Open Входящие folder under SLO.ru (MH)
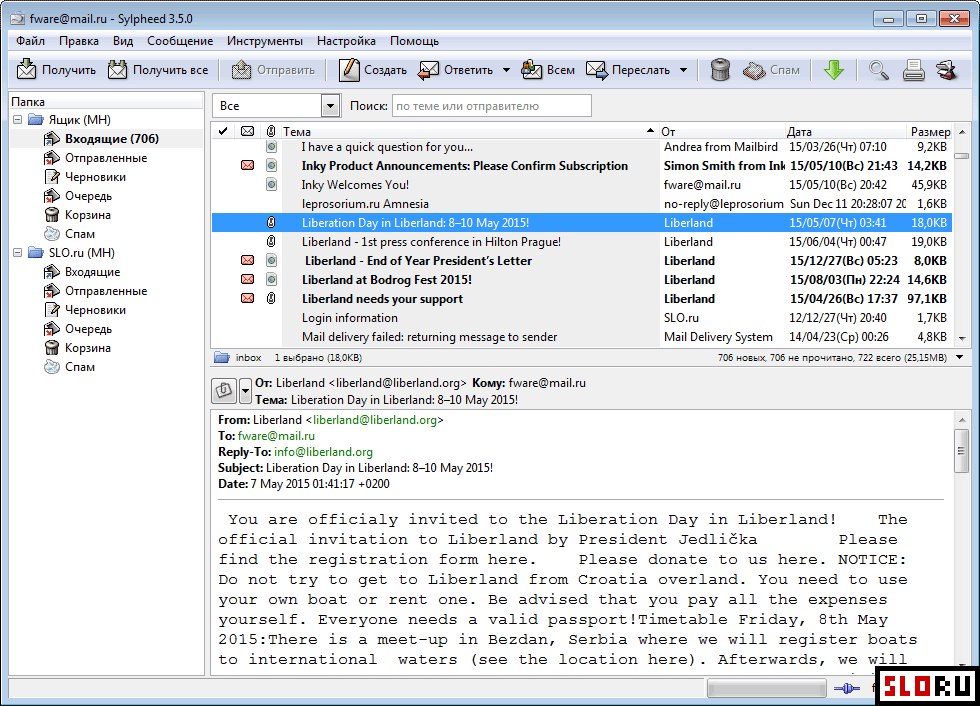 92,272
